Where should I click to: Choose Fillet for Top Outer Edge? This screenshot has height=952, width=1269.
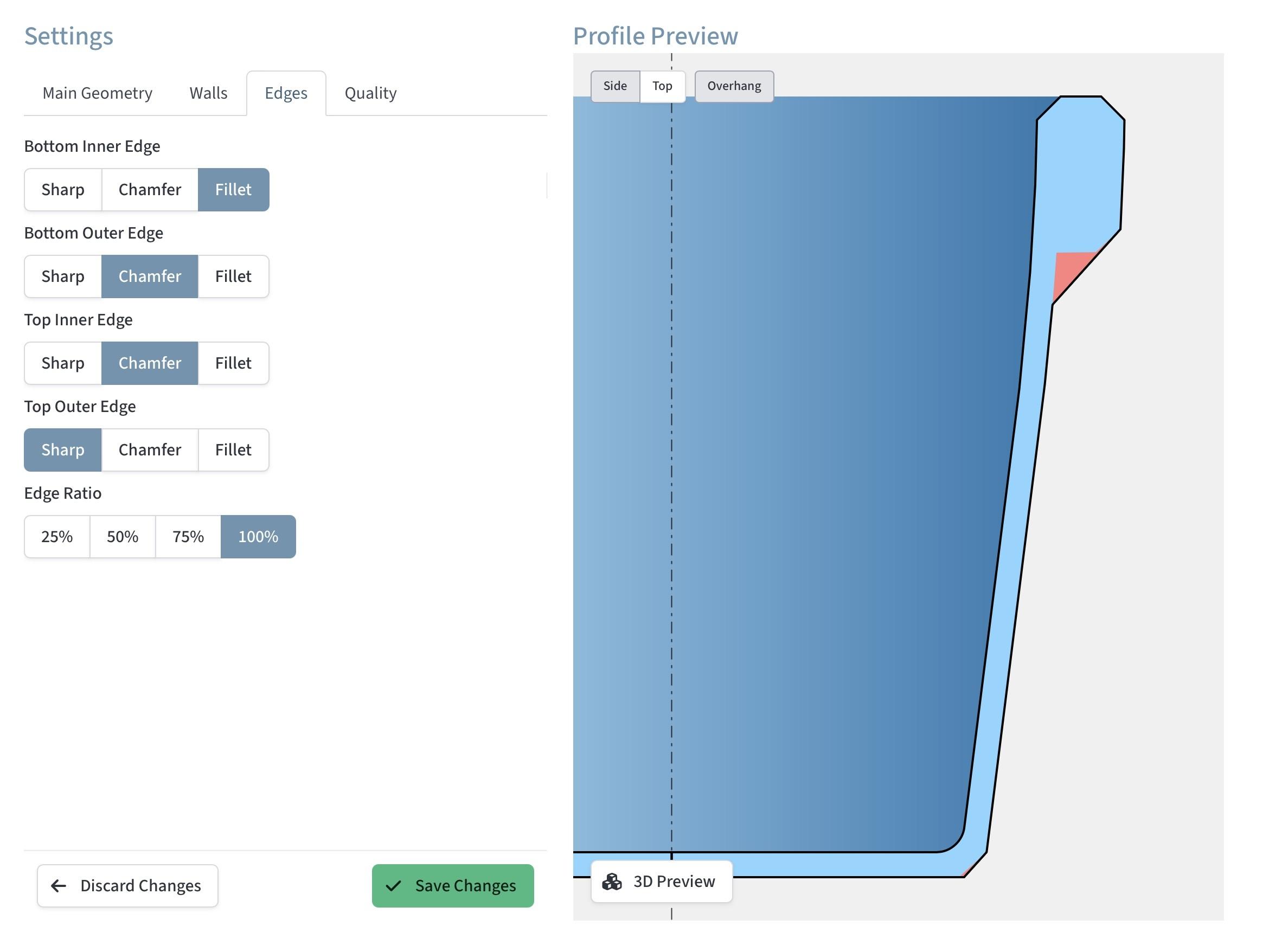click(234, 449)
